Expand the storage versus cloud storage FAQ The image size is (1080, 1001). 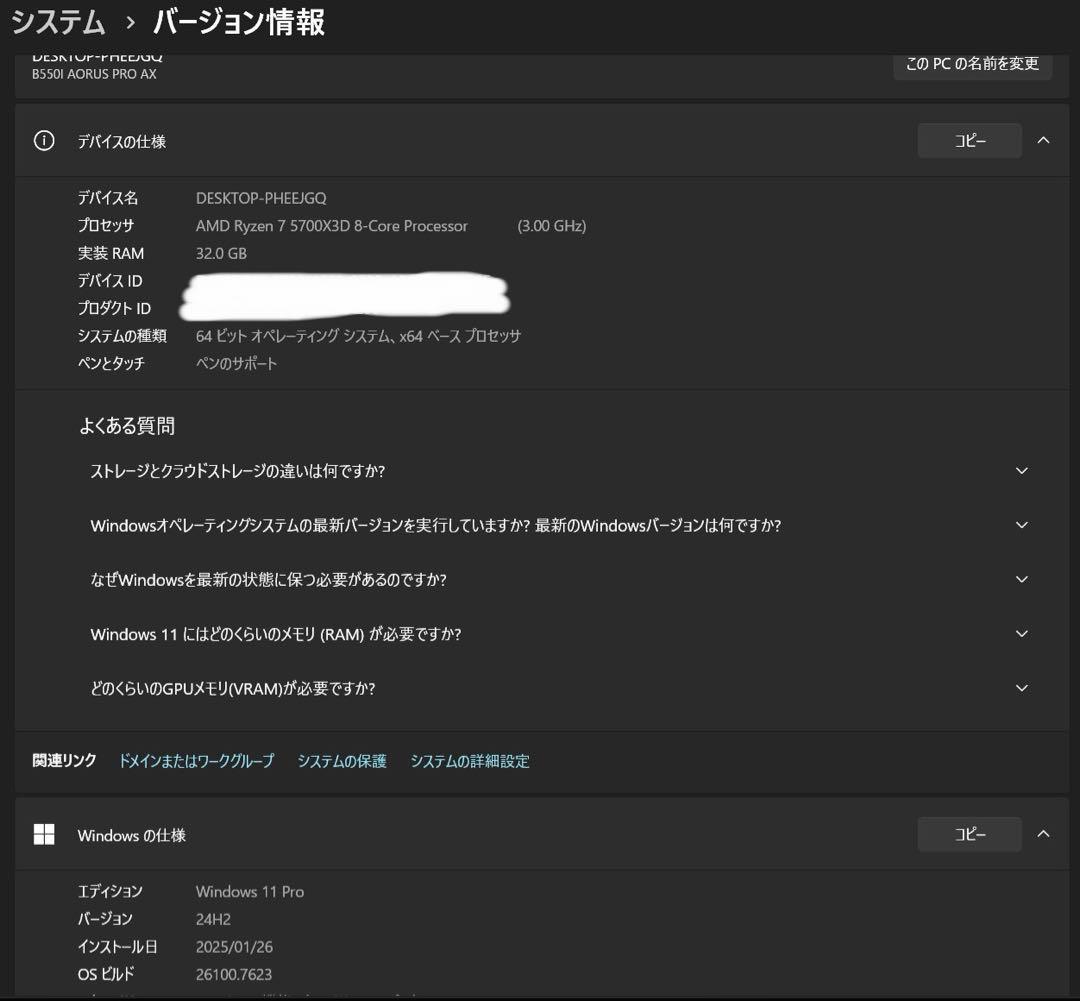pyautogui.click(x=1021, y=470)
